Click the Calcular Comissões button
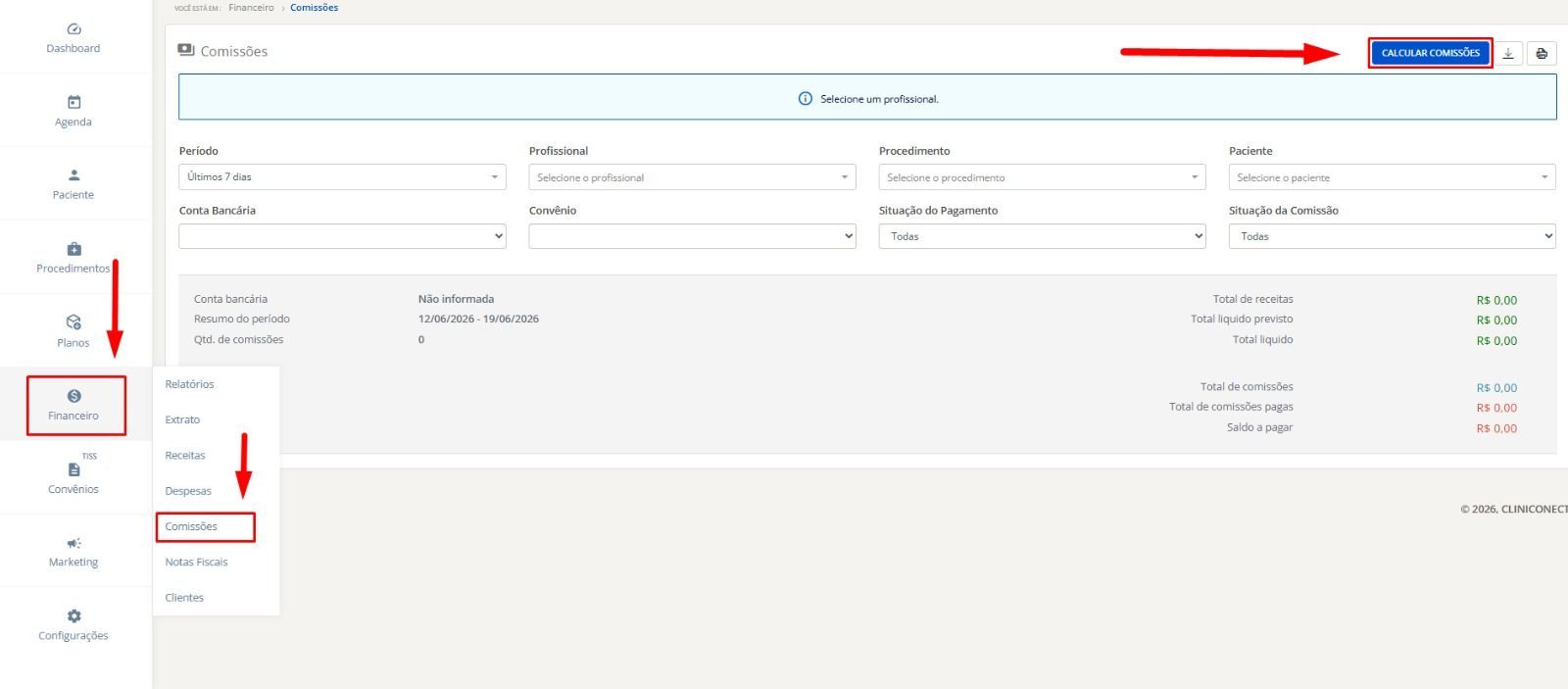This screenshot has height=689, width=1568. 1431,53
